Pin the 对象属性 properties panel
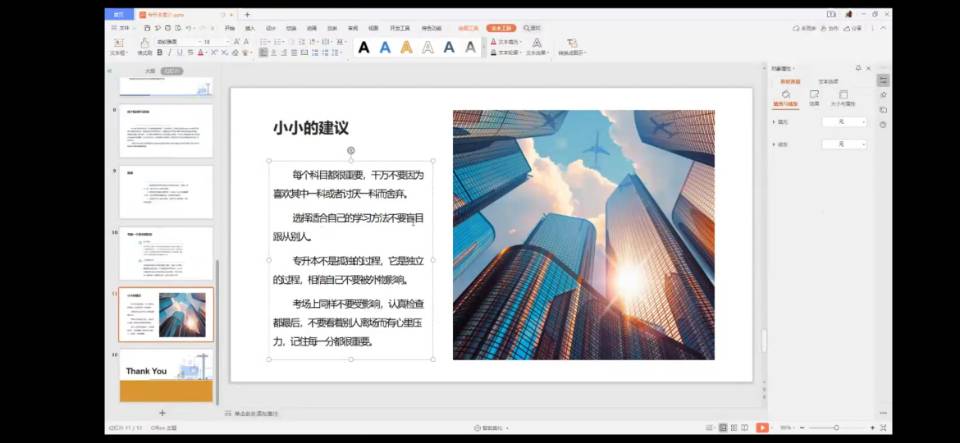This screenshot has width=960, height=443. click(x=857, y=68)
